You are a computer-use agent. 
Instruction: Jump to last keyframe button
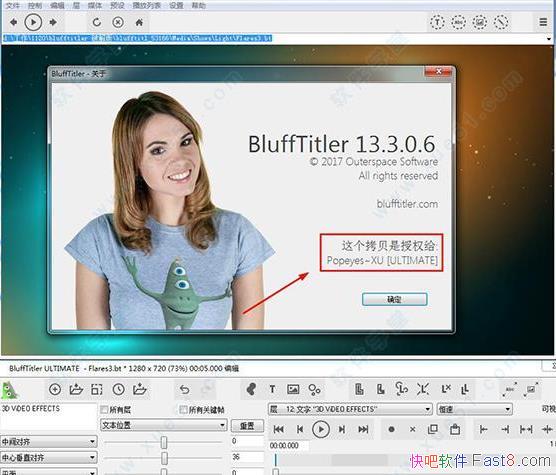click(x=363, y=429)
